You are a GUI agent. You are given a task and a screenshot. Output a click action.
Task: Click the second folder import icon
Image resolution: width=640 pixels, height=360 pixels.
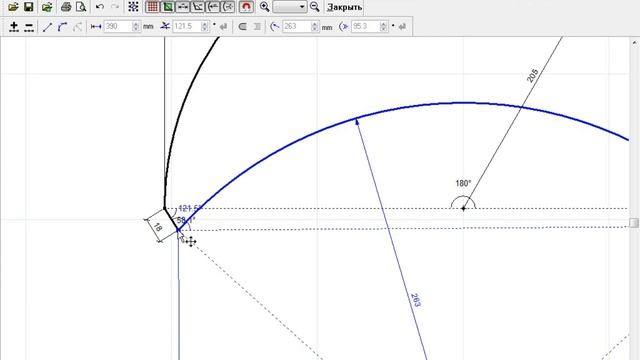tap(47, 7)
